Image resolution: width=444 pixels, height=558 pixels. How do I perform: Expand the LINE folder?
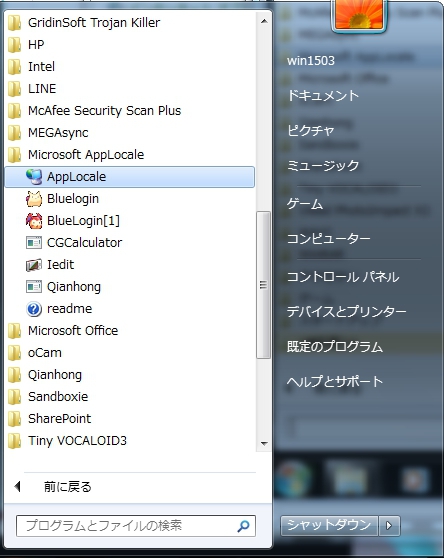(32, 89)
